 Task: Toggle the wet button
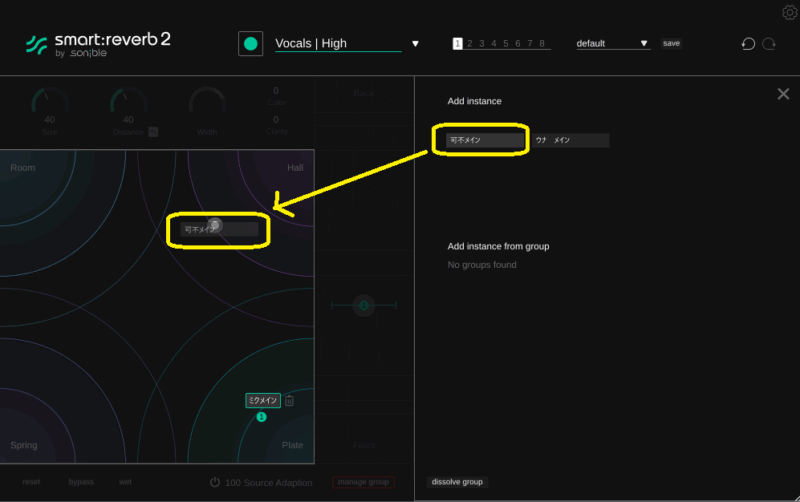[125, 482]
